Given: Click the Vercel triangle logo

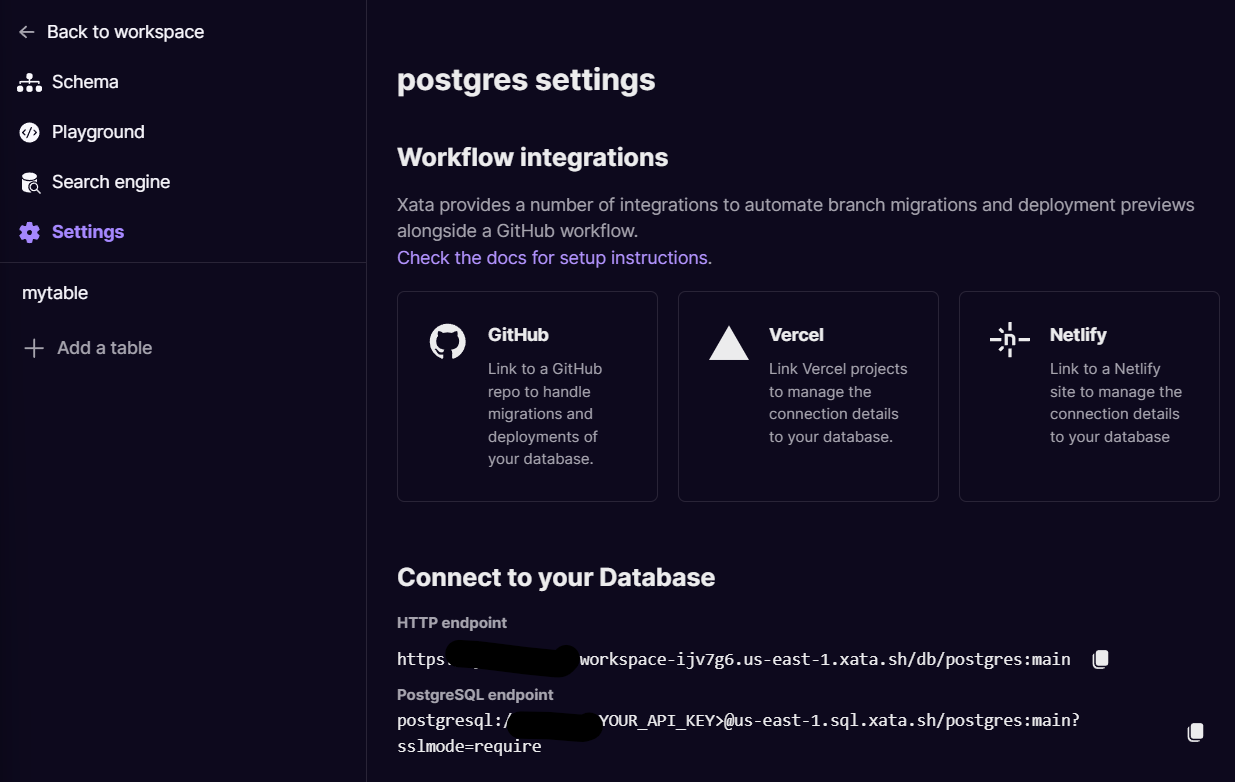Looking at the screenshot, I should tap(729, 342).
